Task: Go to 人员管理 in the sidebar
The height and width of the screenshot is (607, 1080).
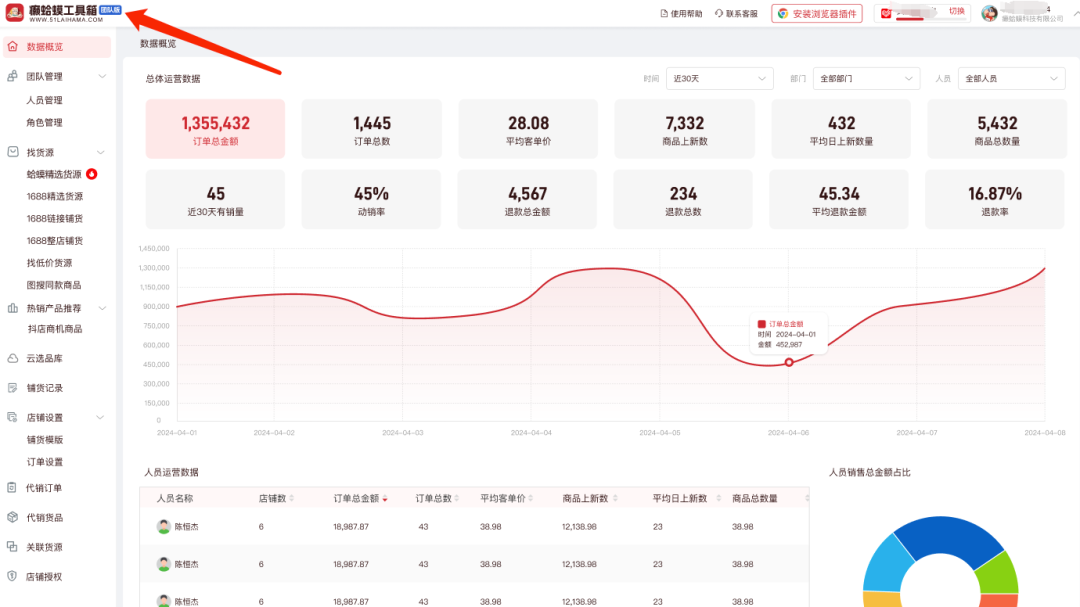Action: click(x=45, y=100)
